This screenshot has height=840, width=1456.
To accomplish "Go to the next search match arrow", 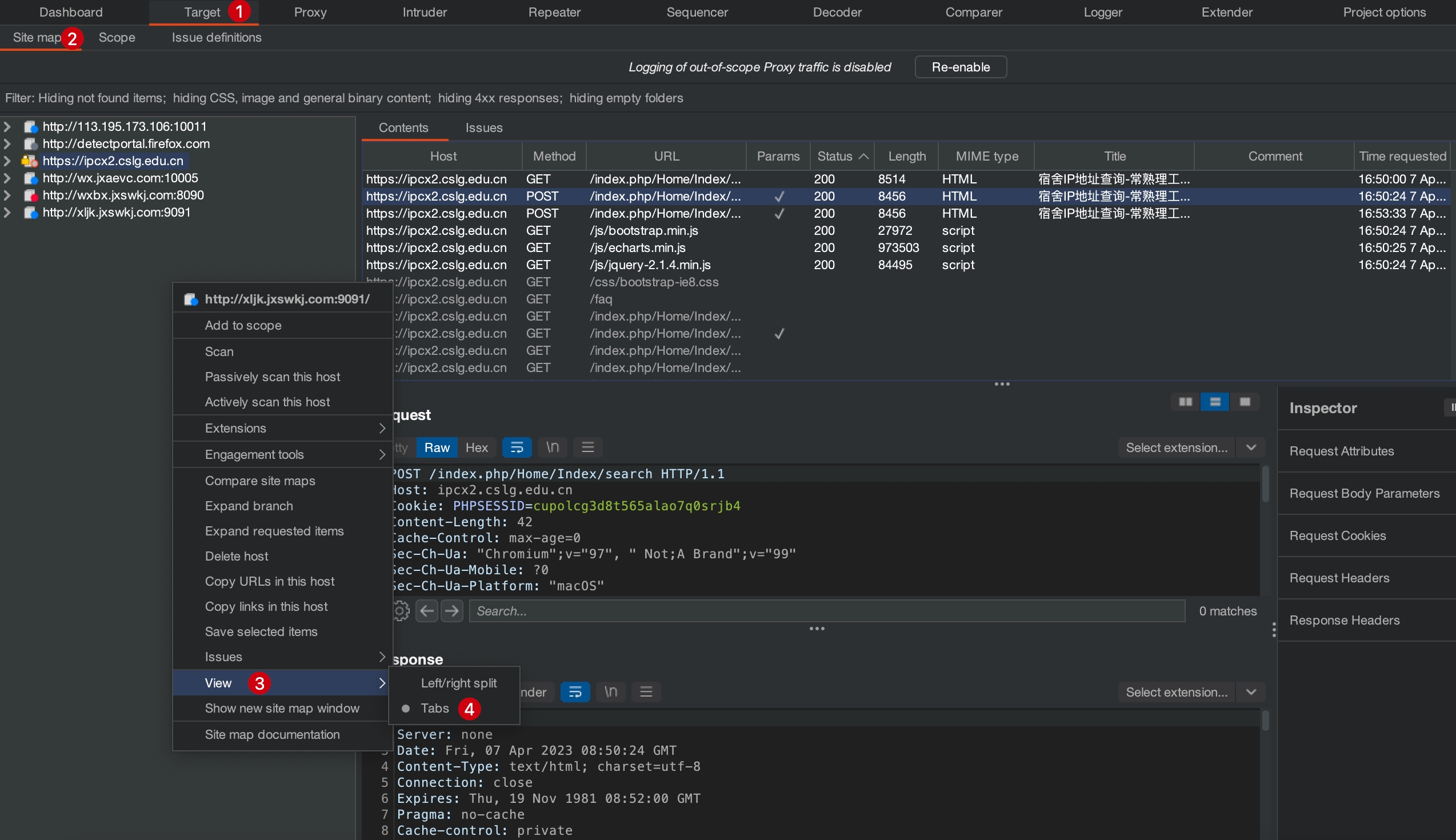I will (x=451, y=611).
